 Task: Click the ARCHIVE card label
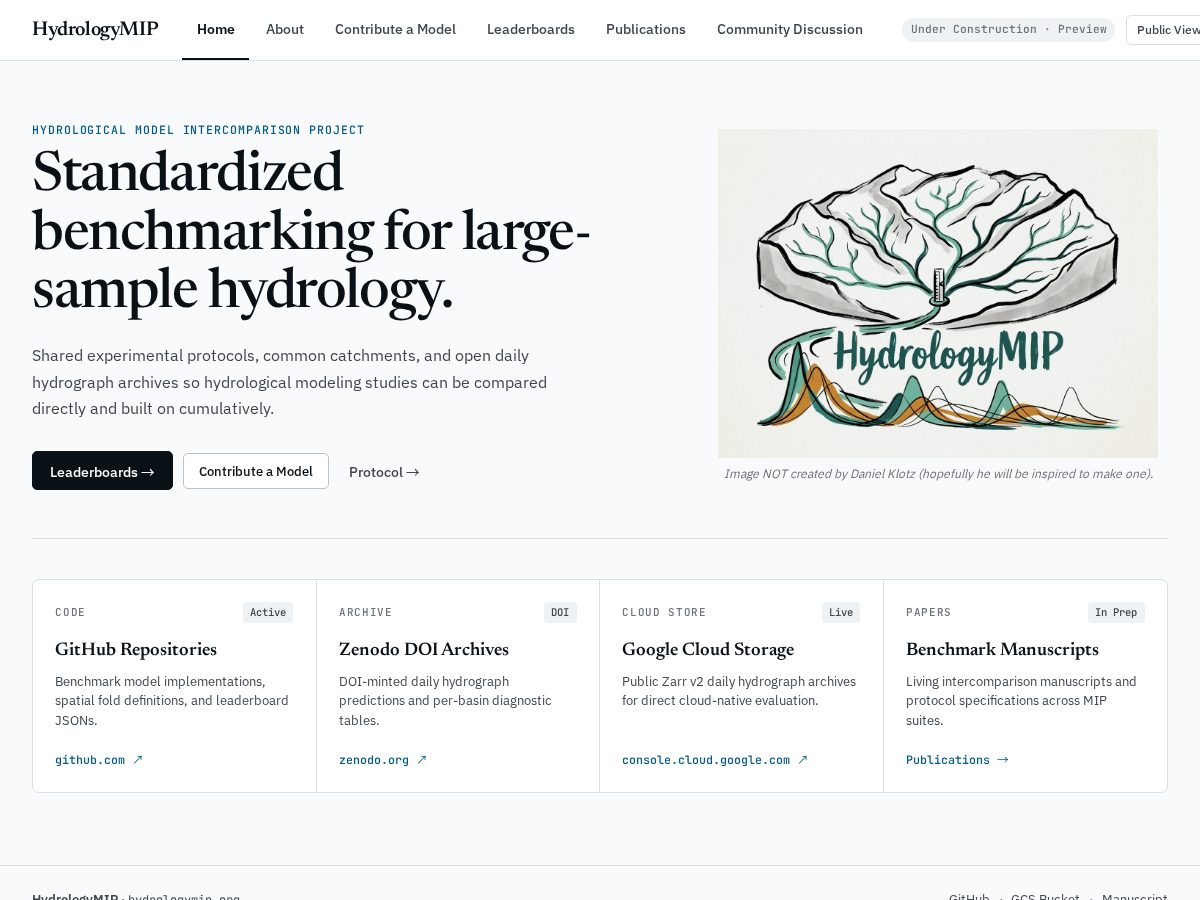point(366,612)
